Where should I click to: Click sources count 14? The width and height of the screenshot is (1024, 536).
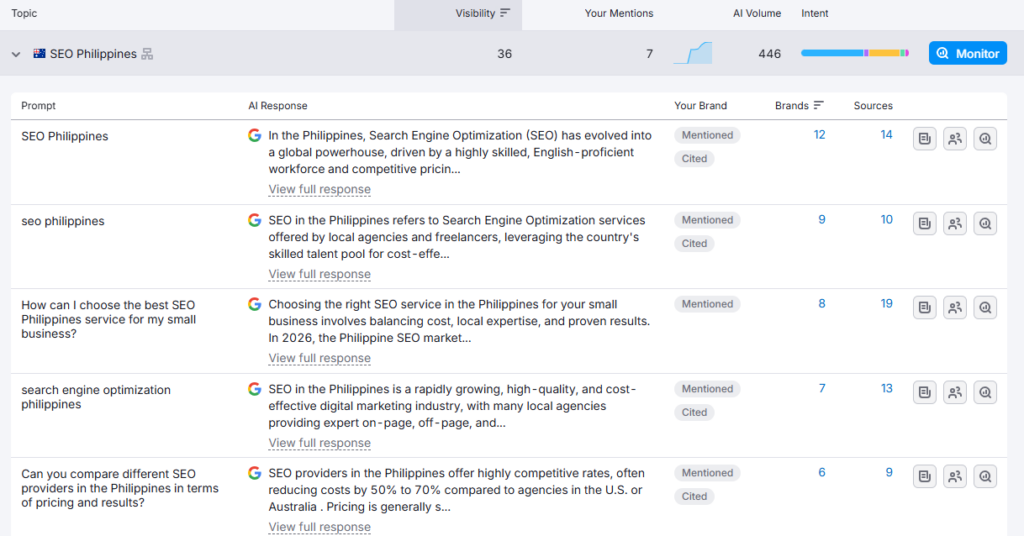[x=886, y=134]
